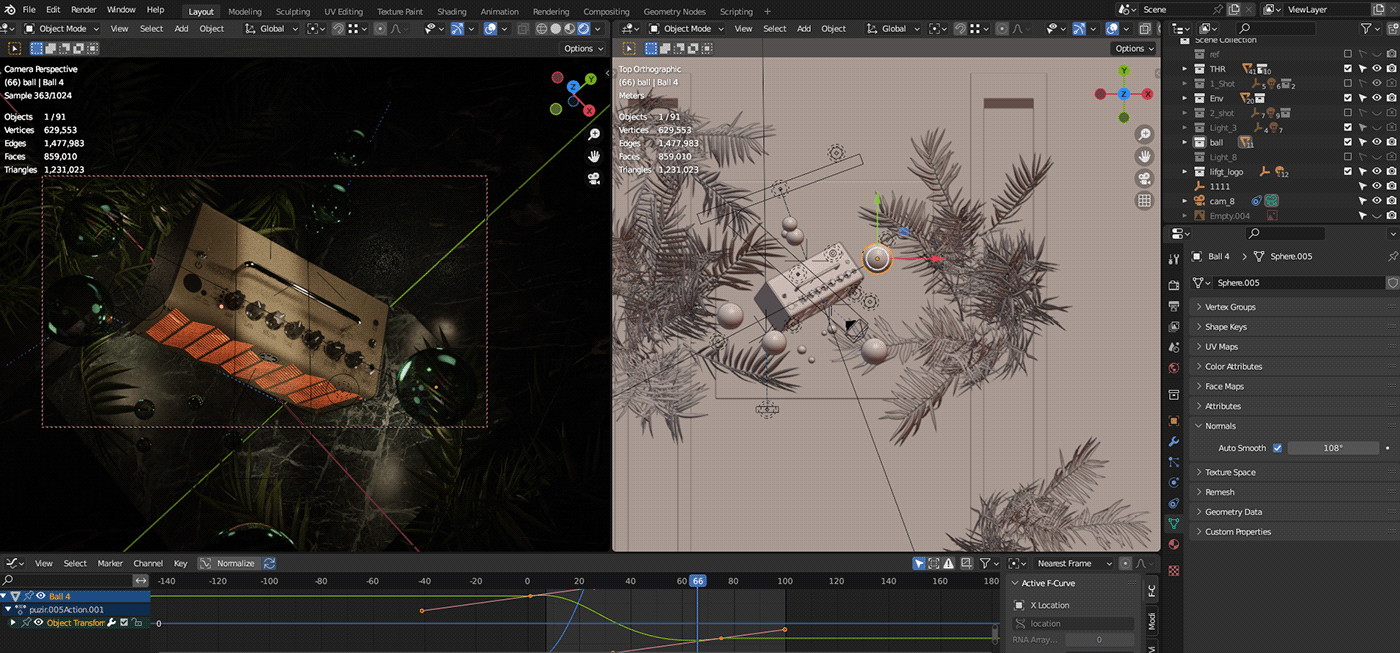Click the frame 66 playhead marker

(x=697, y=581)
